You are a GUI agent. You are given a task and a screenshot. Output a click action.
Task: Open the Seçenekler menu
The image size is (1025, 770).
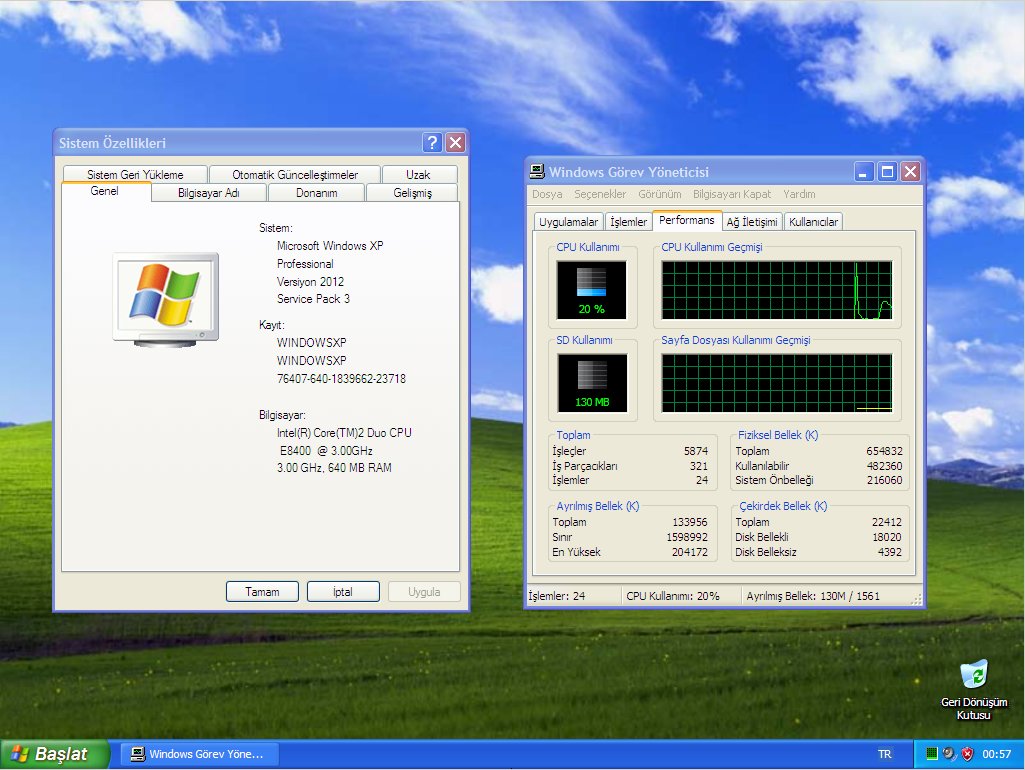click(600, 194)
